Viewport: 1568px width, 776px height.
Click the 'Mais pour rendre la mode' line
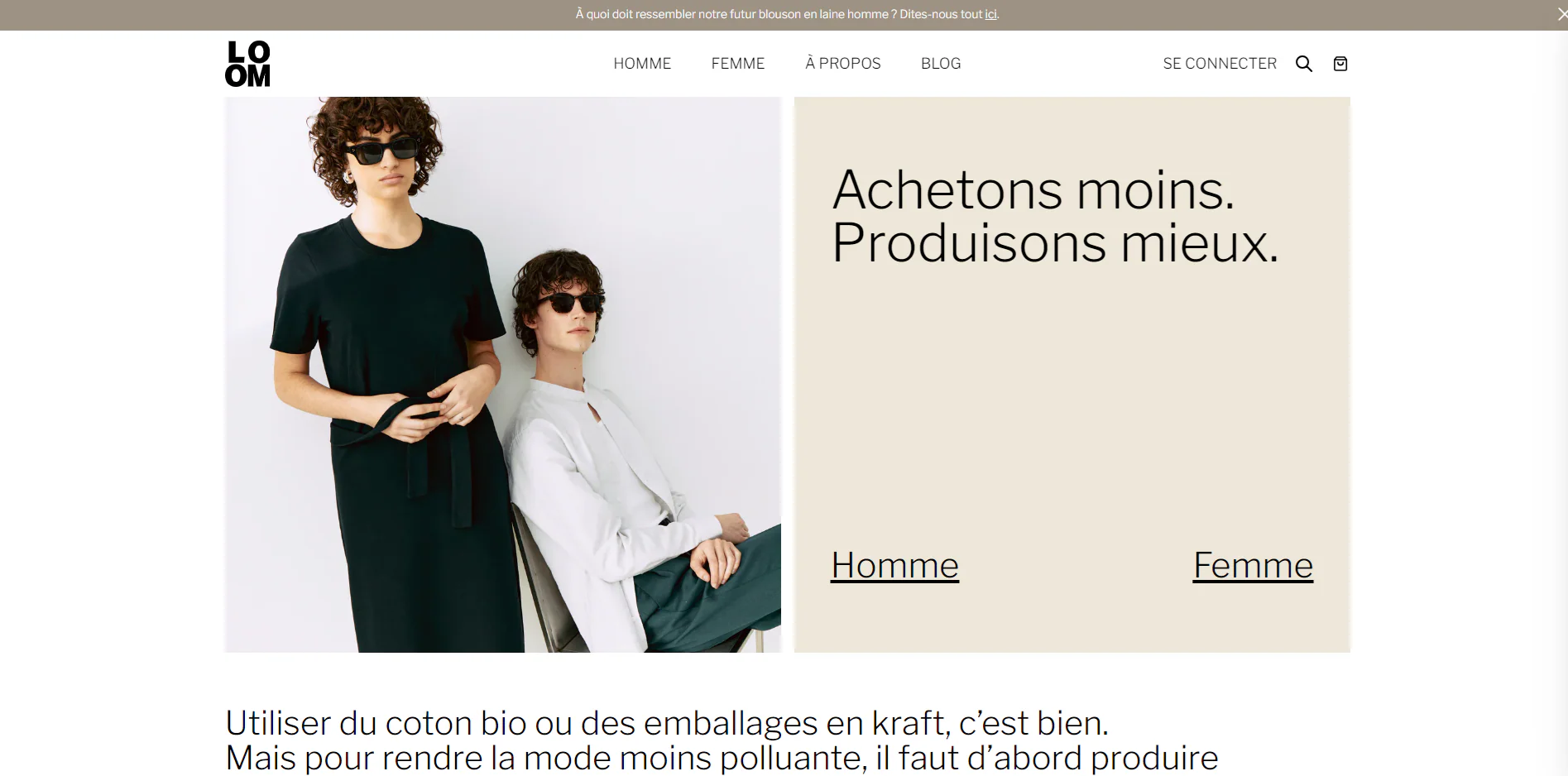(722, 759)
